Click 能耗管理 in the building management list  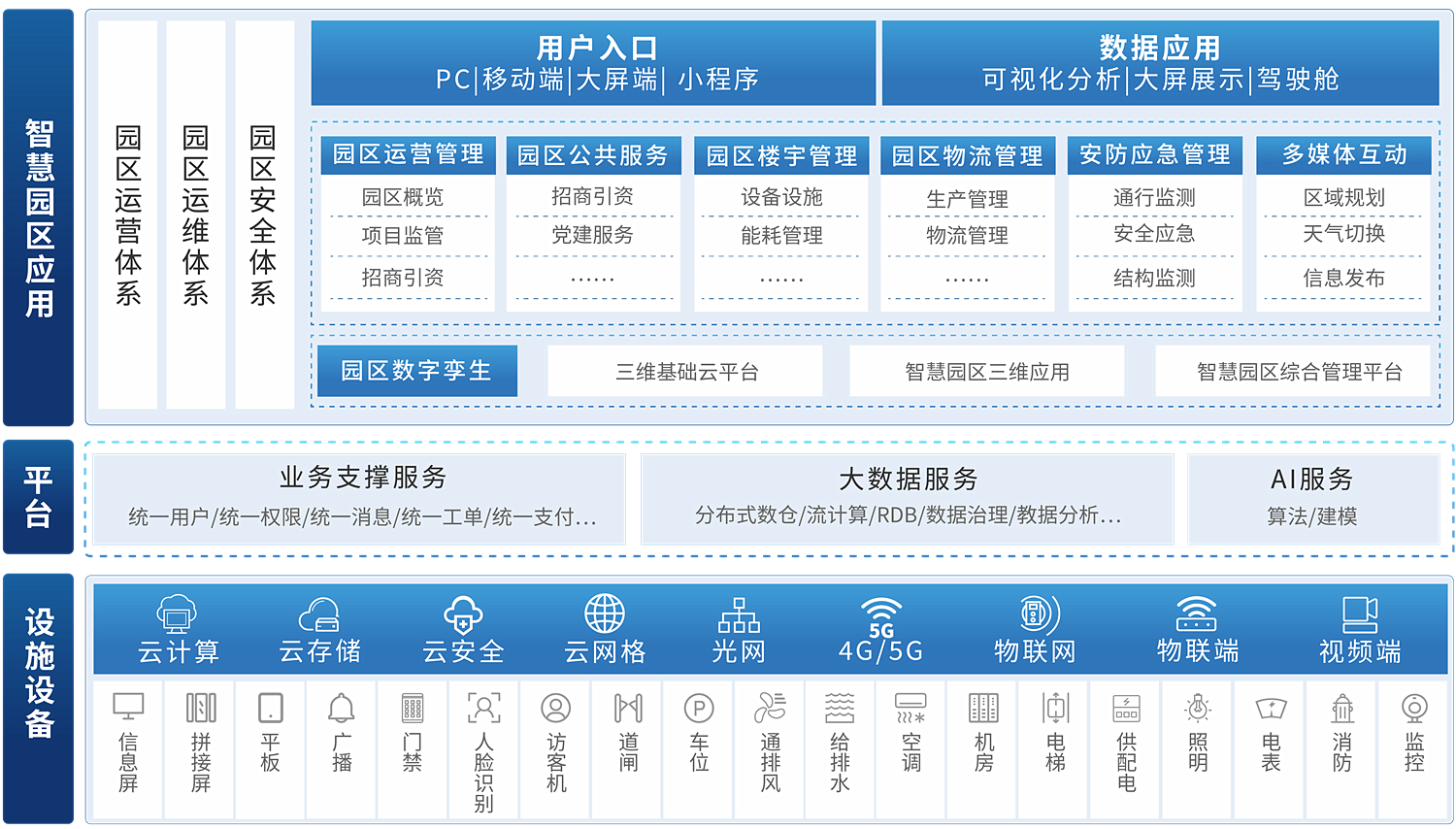pos(781,236)
